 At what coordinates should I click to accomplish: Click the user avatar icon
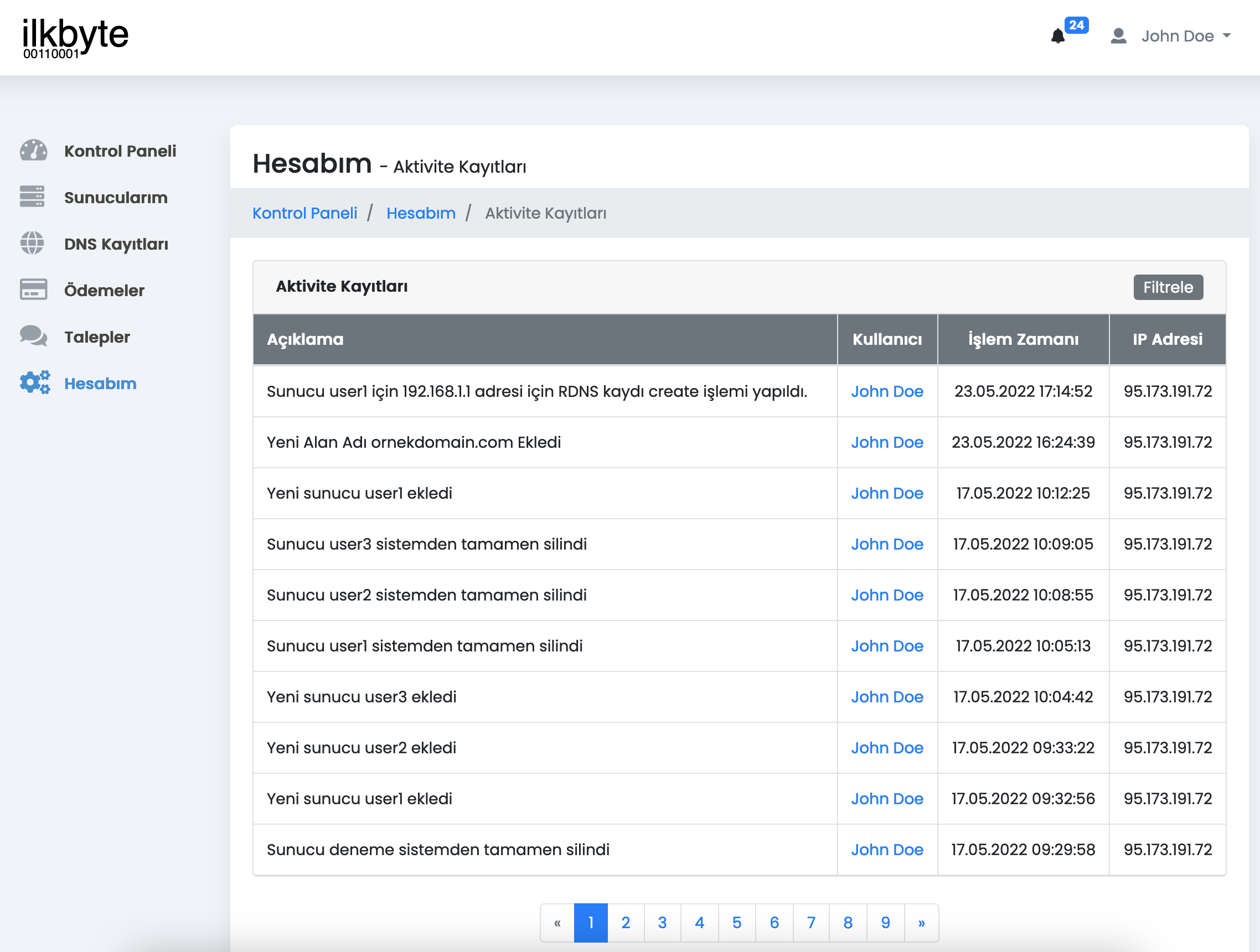pos(1119,37)
